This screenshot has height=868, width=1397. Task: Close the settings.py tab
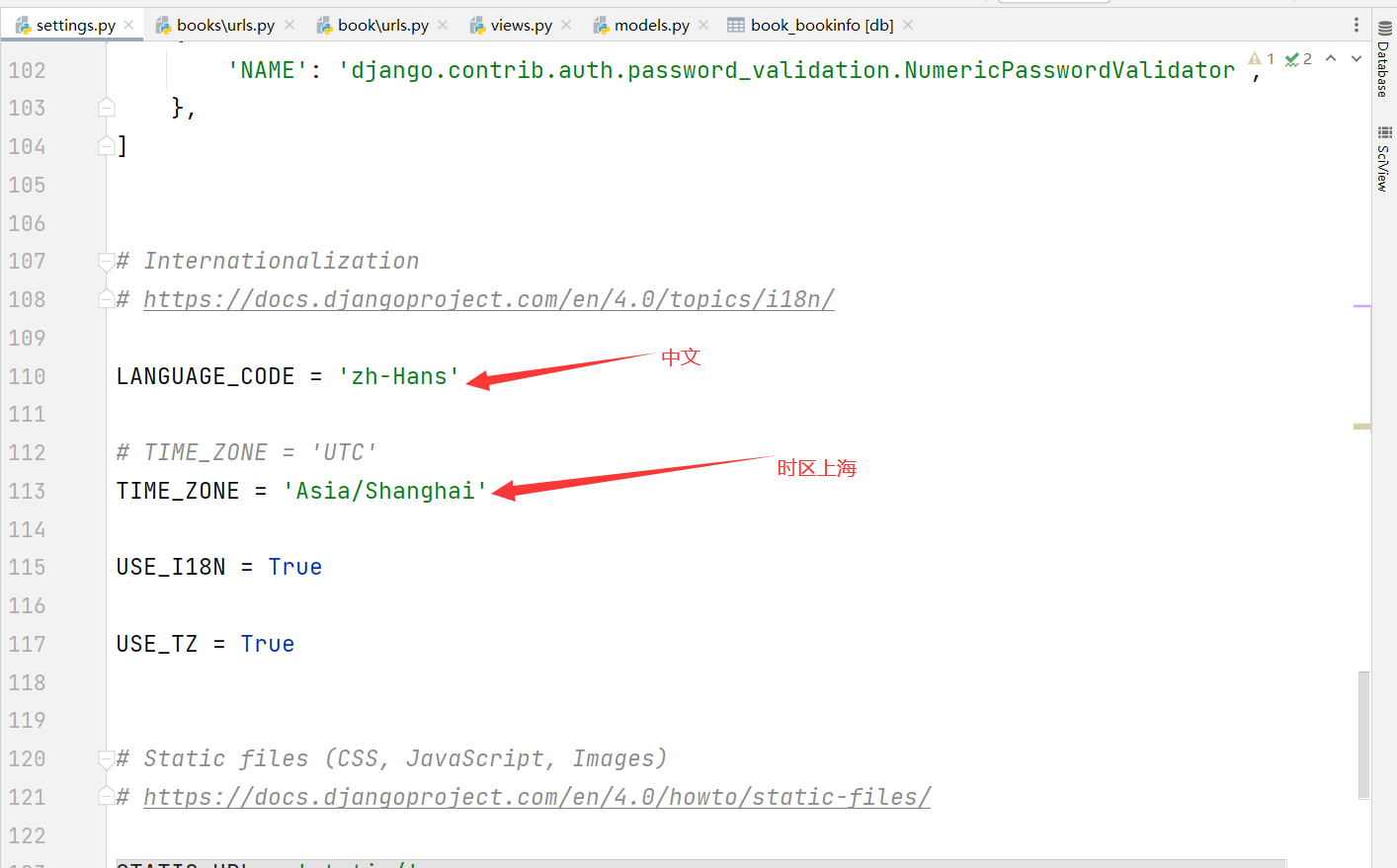[128, 25]
